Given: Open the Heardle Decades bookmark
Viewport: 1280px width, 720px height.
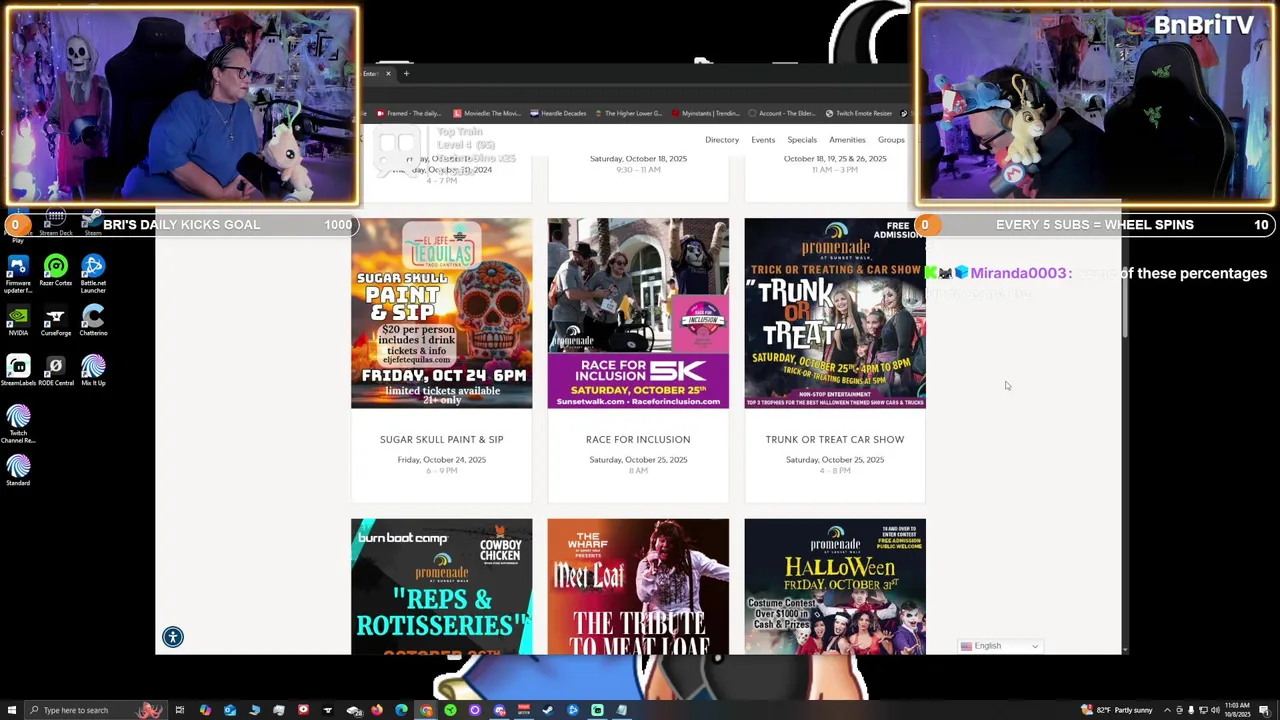Looking at the screenshot, I should click(x=558, y=113).
